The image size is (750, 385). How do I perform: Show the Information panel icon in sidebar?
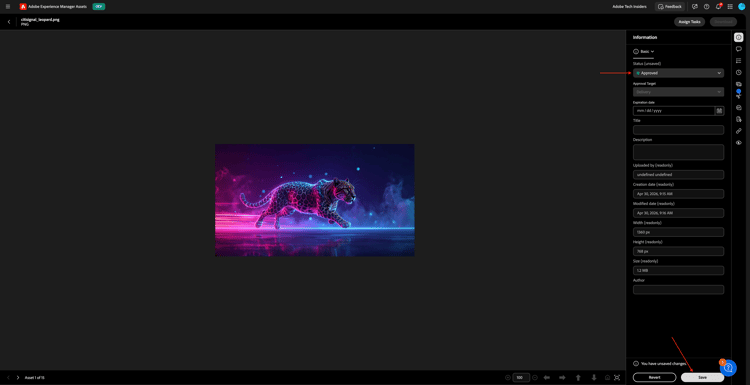click(x=739, y=37)
